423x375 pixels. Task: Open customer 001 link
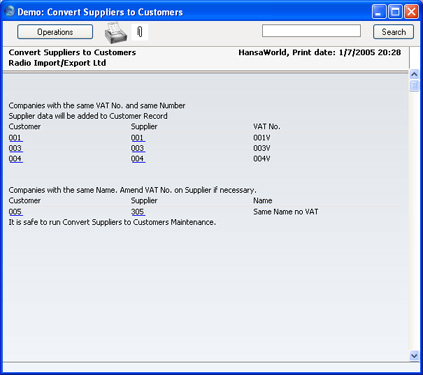click(x=15, y=138)
